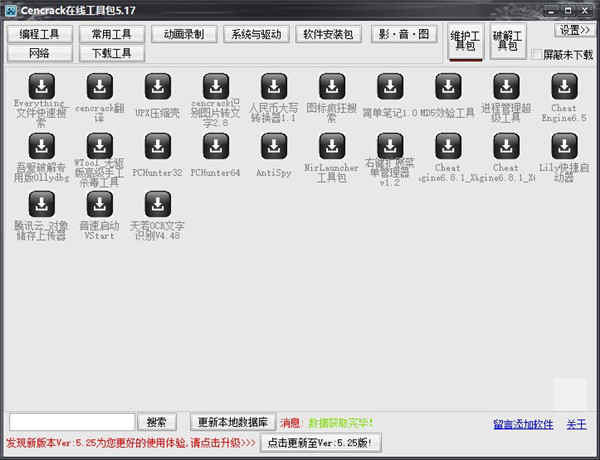Download AntiSpy tool

(274, 146)
